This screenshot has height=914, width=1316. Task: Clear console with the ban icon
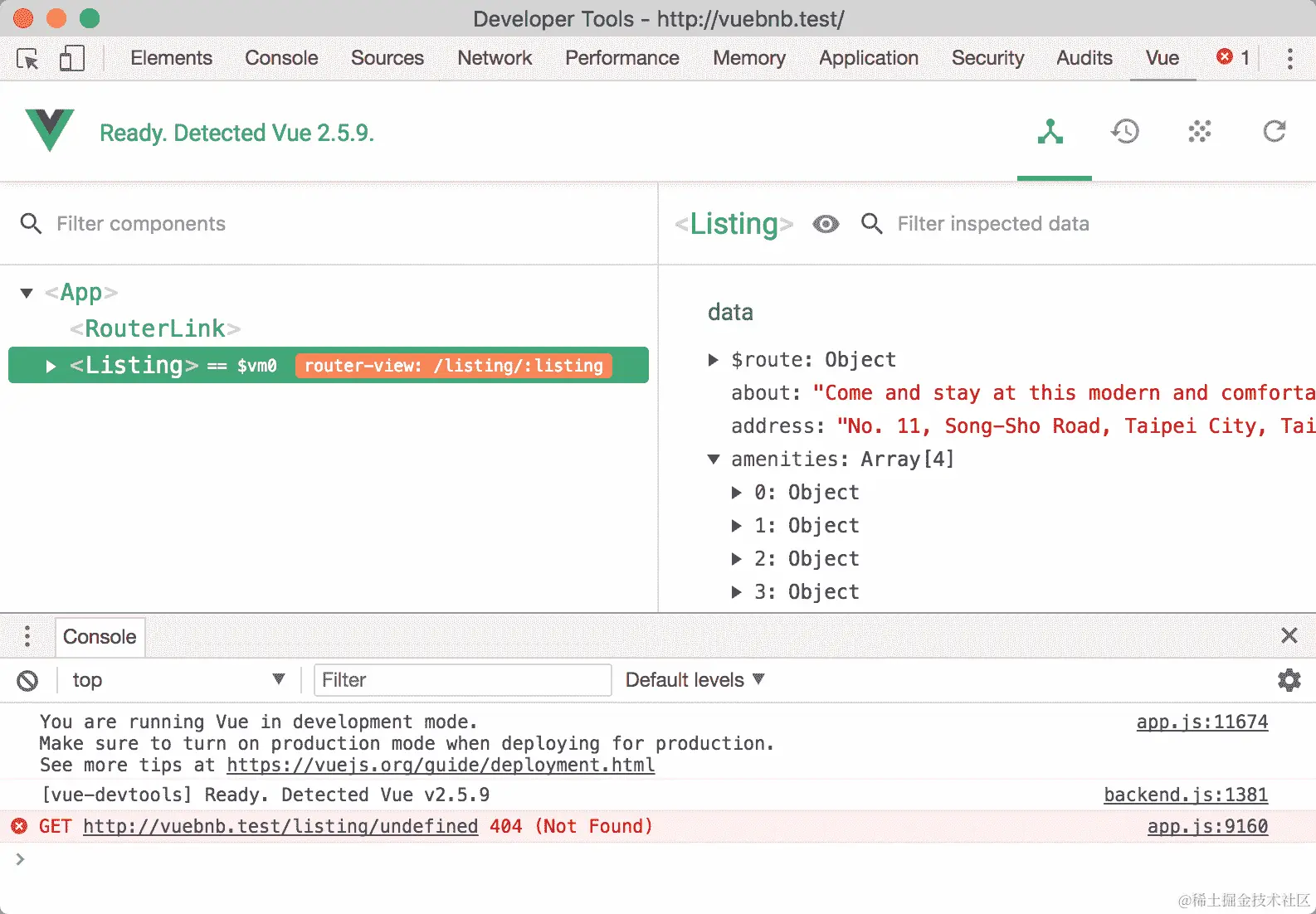click(27, 681)
